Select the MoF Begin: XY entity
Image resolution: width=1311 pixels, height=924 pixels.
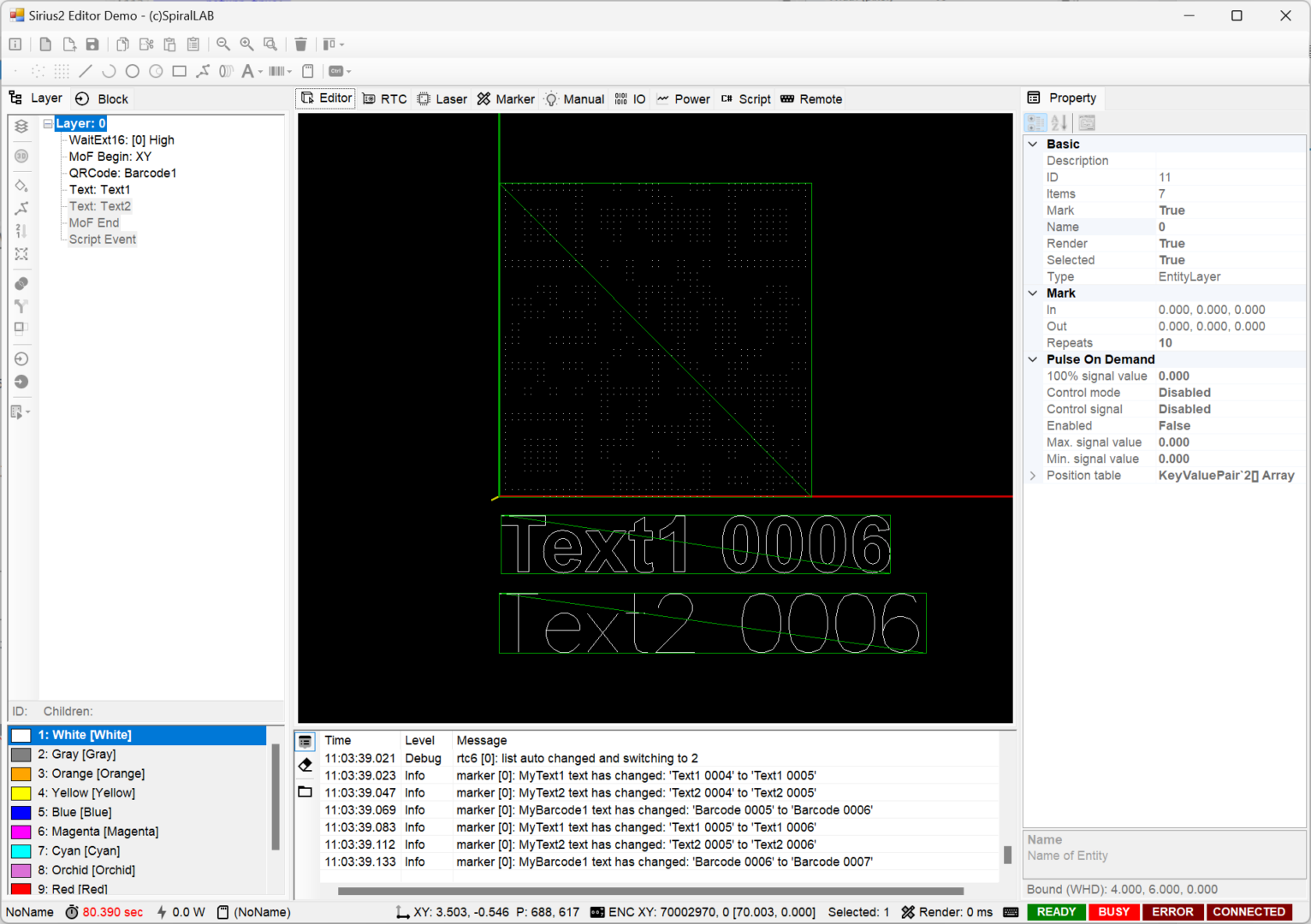[110, 157]
